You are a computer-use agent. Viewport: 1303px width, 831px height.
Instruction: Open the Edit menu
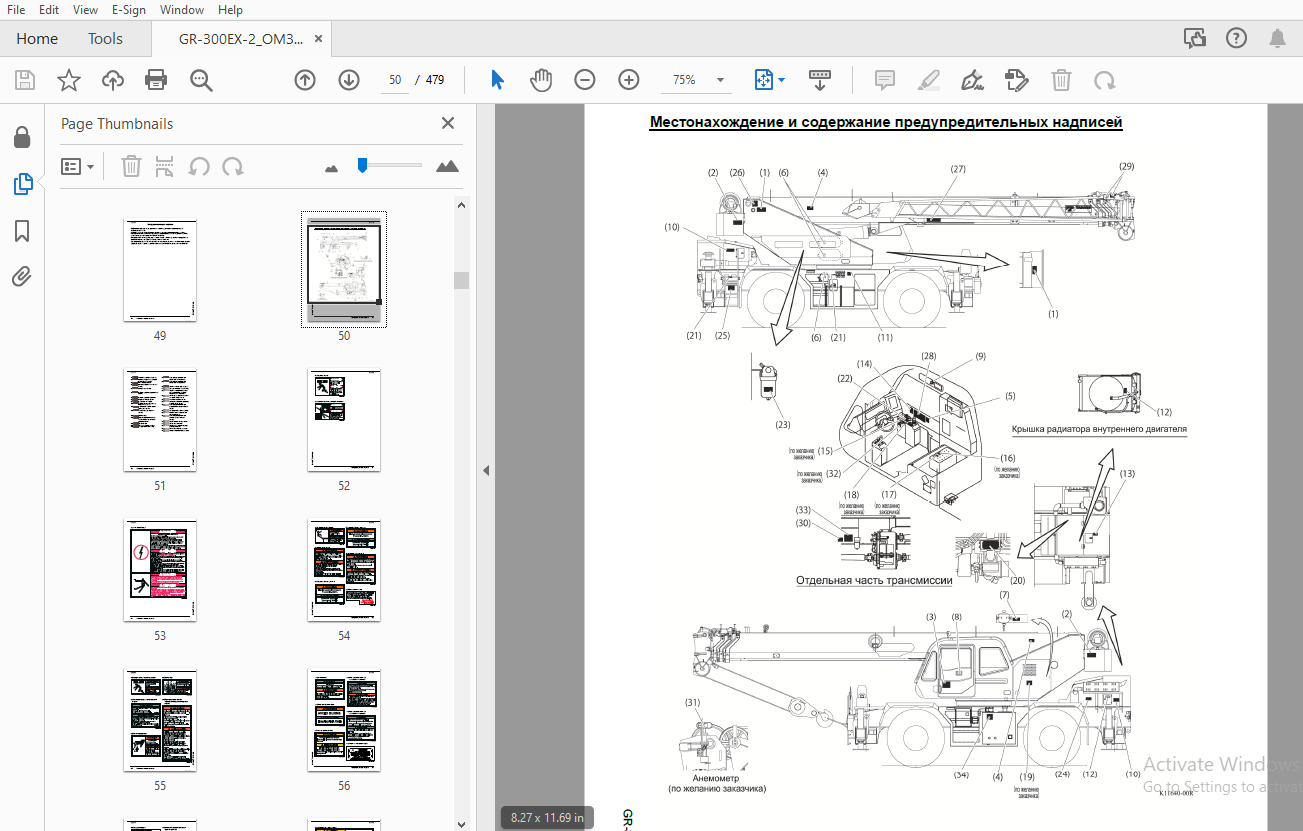point(49,10)
